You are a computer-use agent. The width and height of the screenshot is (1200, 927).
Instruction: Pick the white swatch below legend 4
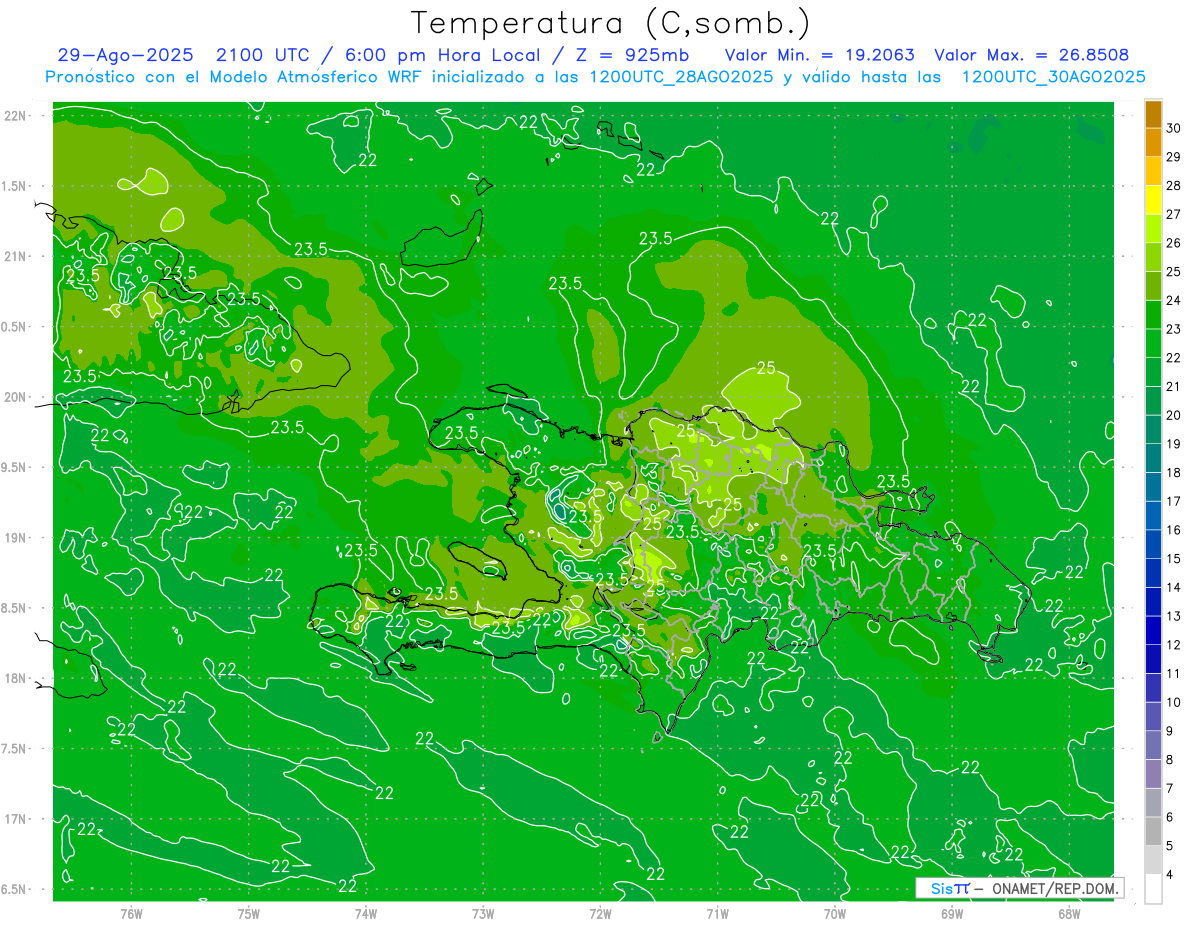(x=1153, y=889)
